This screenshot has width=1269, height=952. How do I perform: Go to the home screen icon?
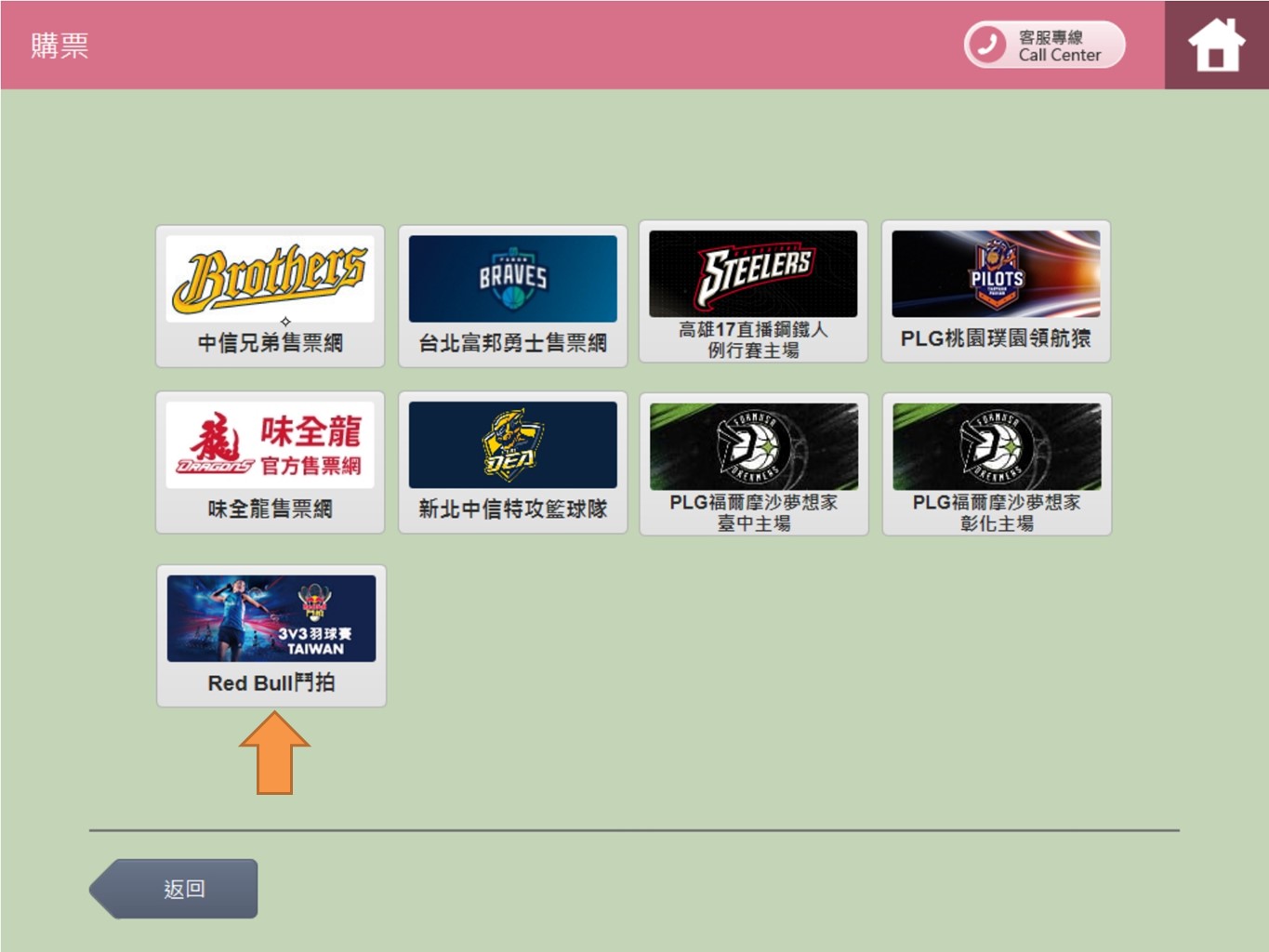tap(1216, 45)
